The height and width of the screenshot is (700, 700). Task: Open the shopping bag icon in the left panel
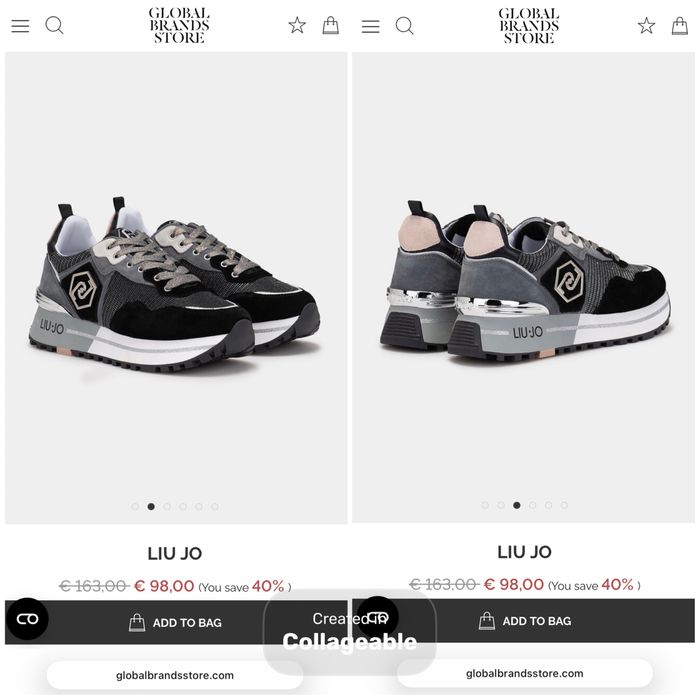(x=330, y=25)
